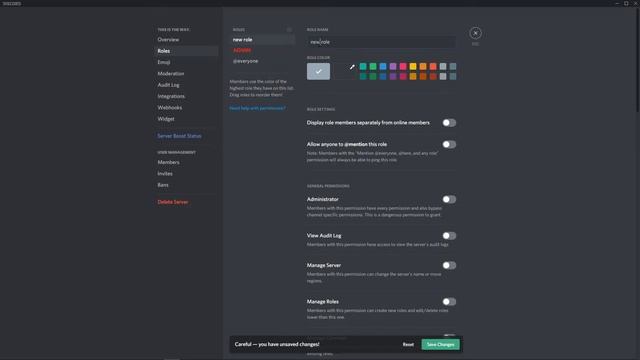Pick the dark magenta swatch in bottom row
This screenshot has width=640, height=360.
403,76
